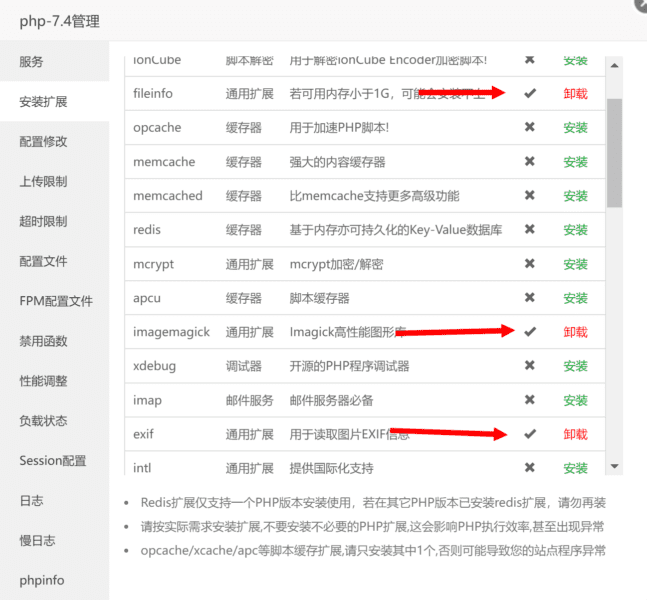Screen dimensions: 647x600
Task: Click the redis not-installed X icon
Action: click(529, 229)
